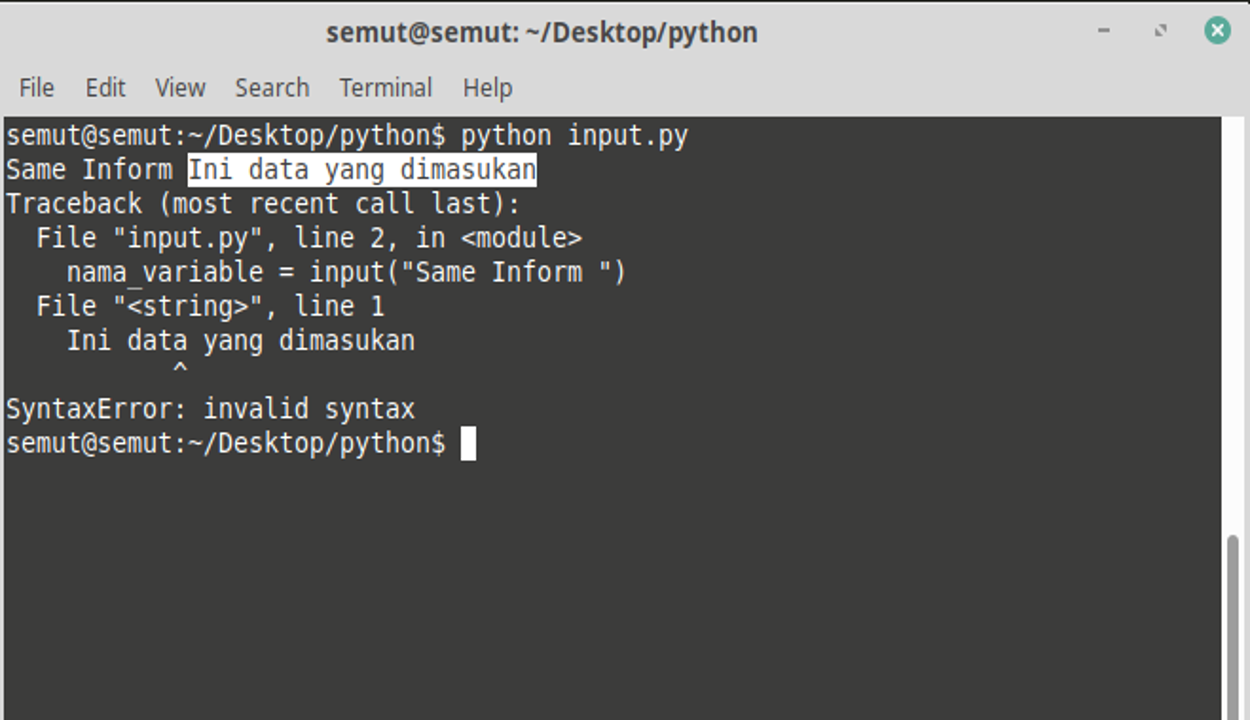Open the Help menu
Image resolution: width=1250 pixels, height=720 pixels.
tap(487, 88)
